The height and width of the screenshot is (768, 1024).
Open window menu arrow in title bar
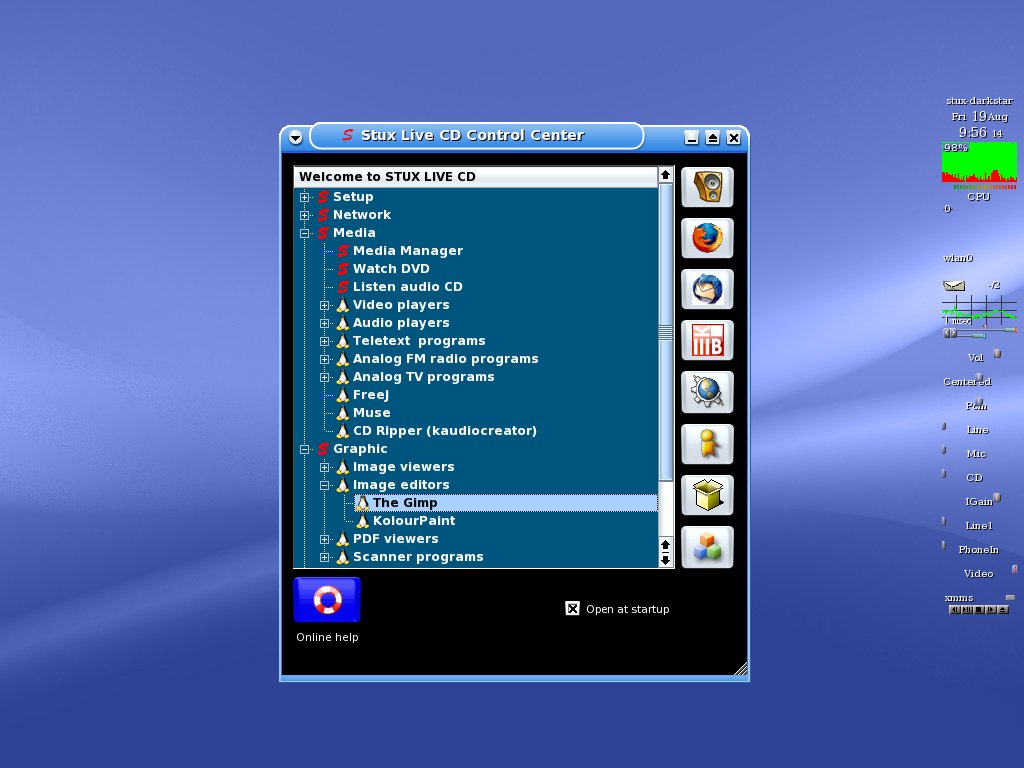295,137
